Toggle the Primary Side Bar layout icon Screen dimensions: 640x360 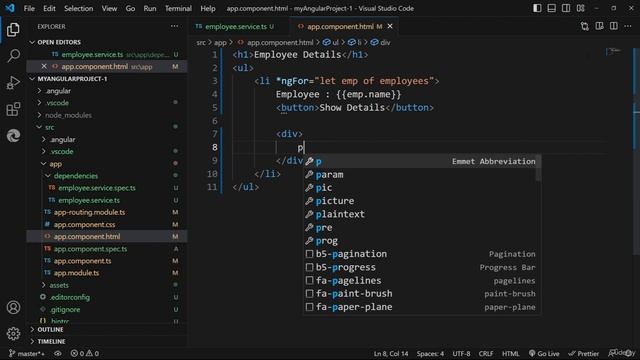[537, 8]
